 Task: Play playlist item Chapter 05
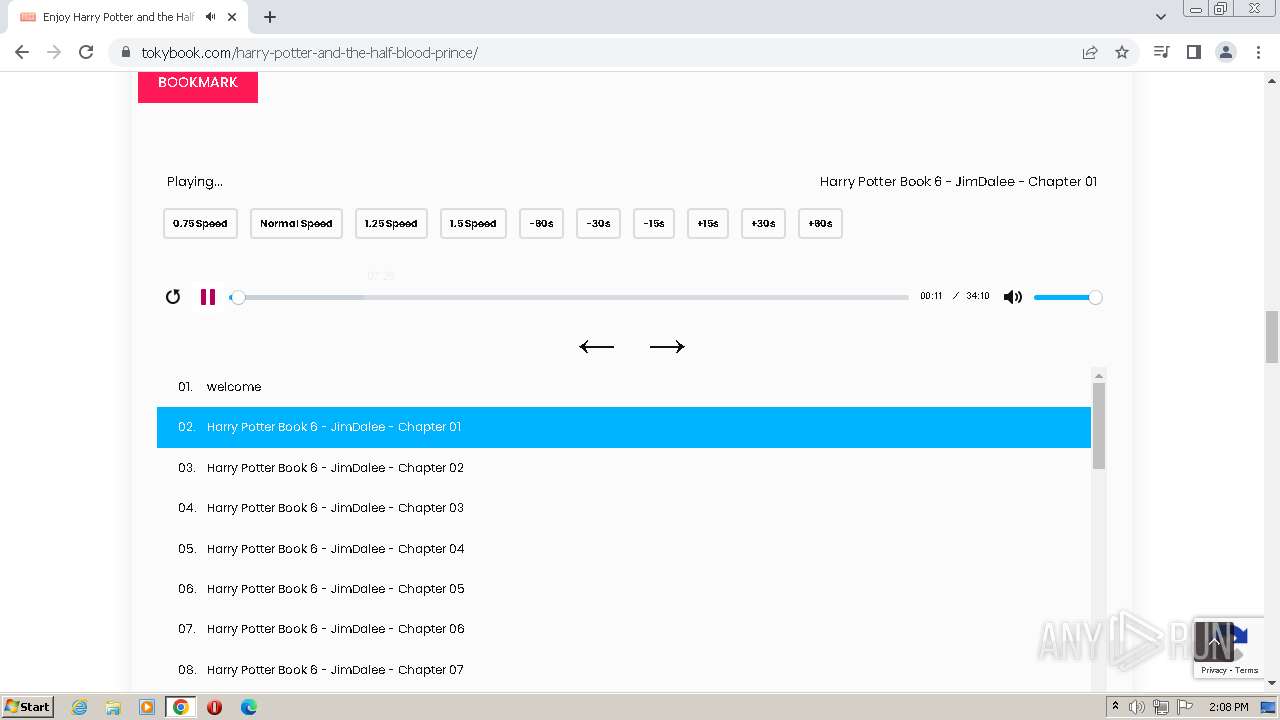coord(624,589)
